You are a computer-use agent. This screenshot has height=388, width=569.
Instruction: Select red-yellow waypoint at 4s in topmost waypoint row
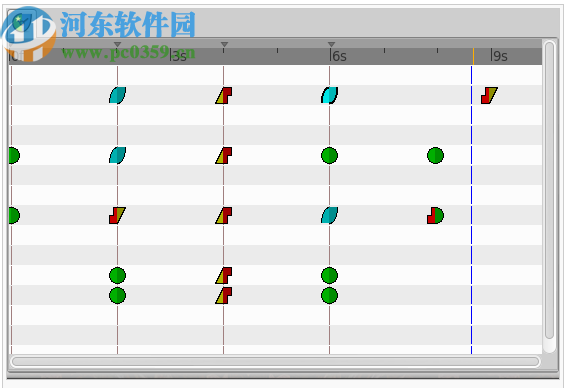click(224, 95)
